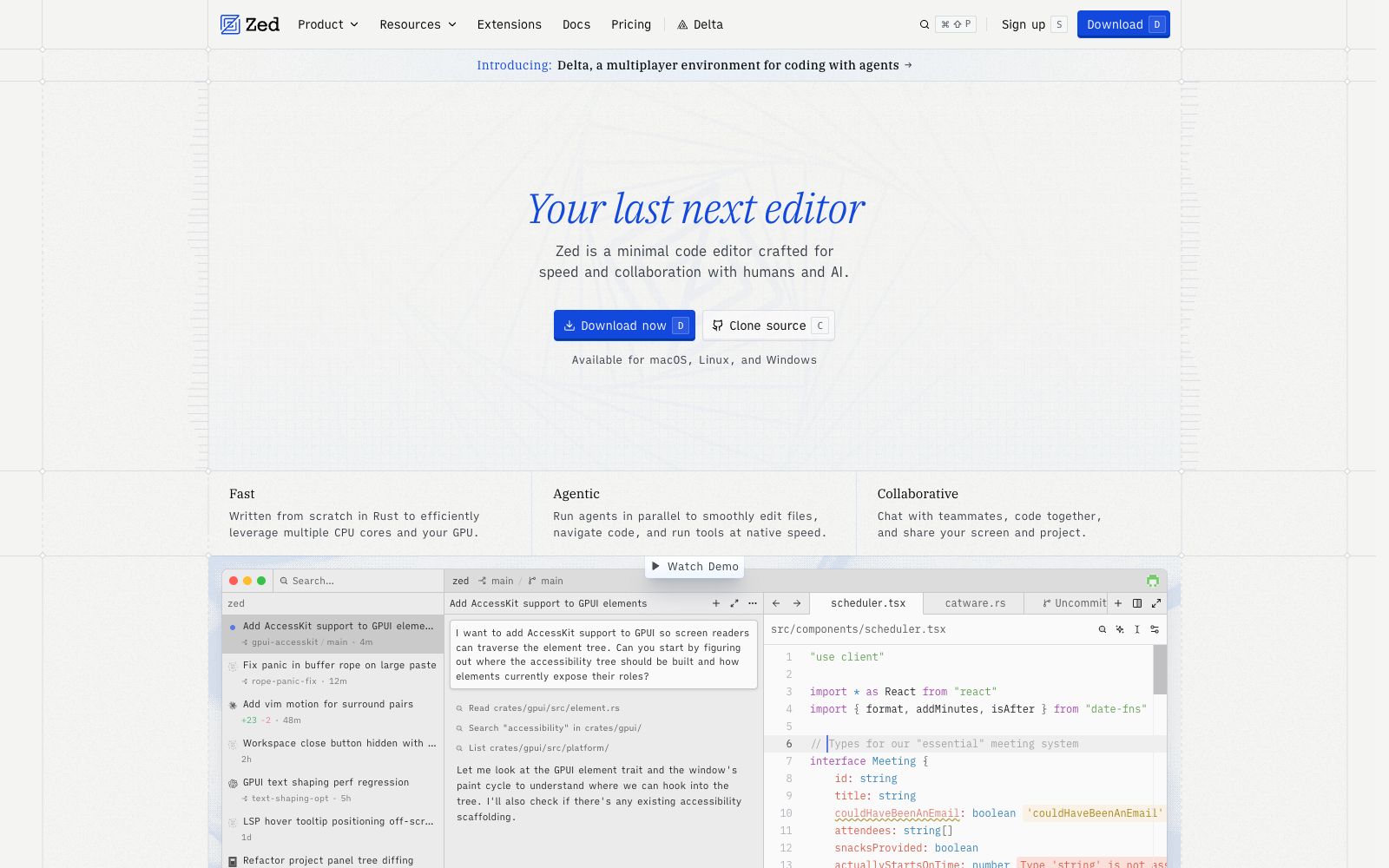Screen dimensions: 1389x868
Task: Click line number 6 in the editor gutter
Action: click(788, 744)
